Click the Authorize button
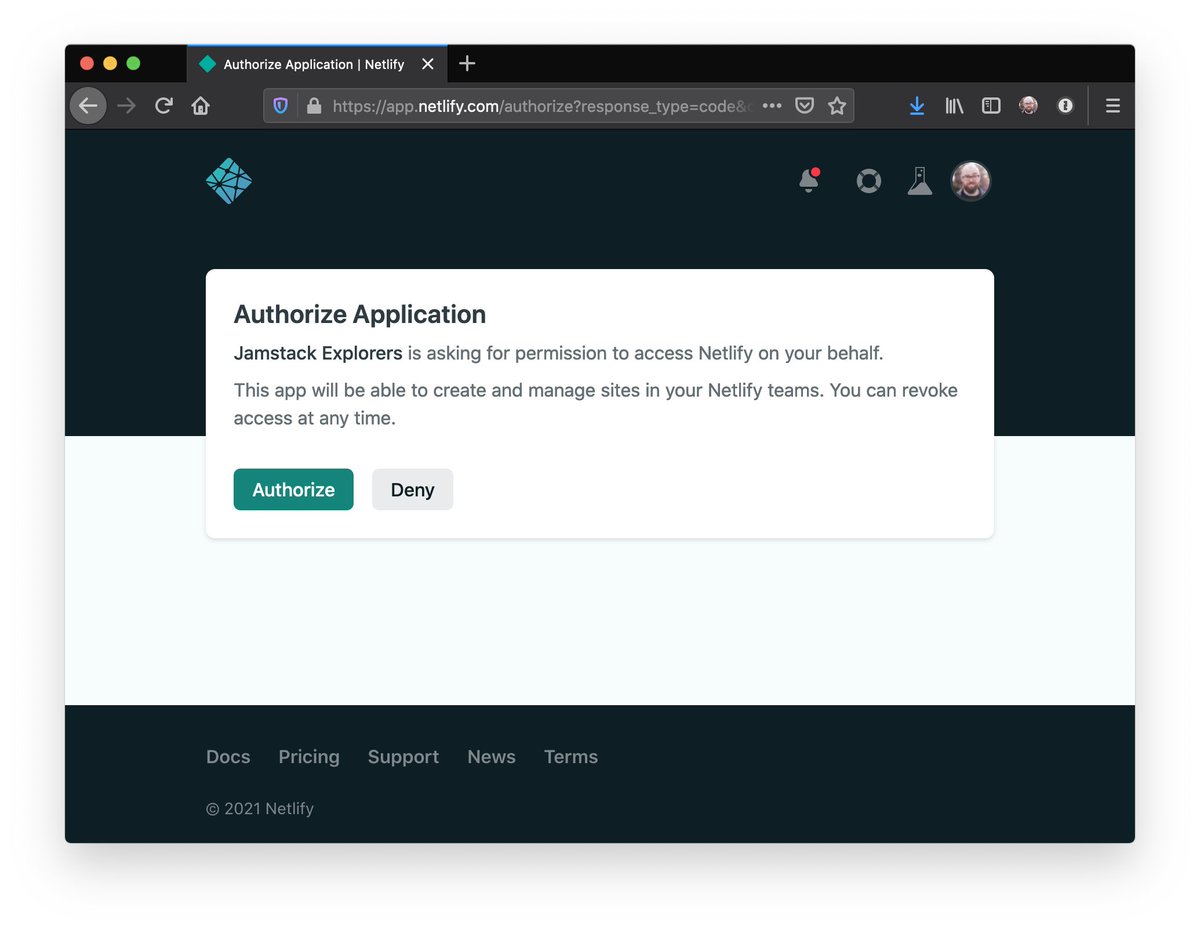 293,489
